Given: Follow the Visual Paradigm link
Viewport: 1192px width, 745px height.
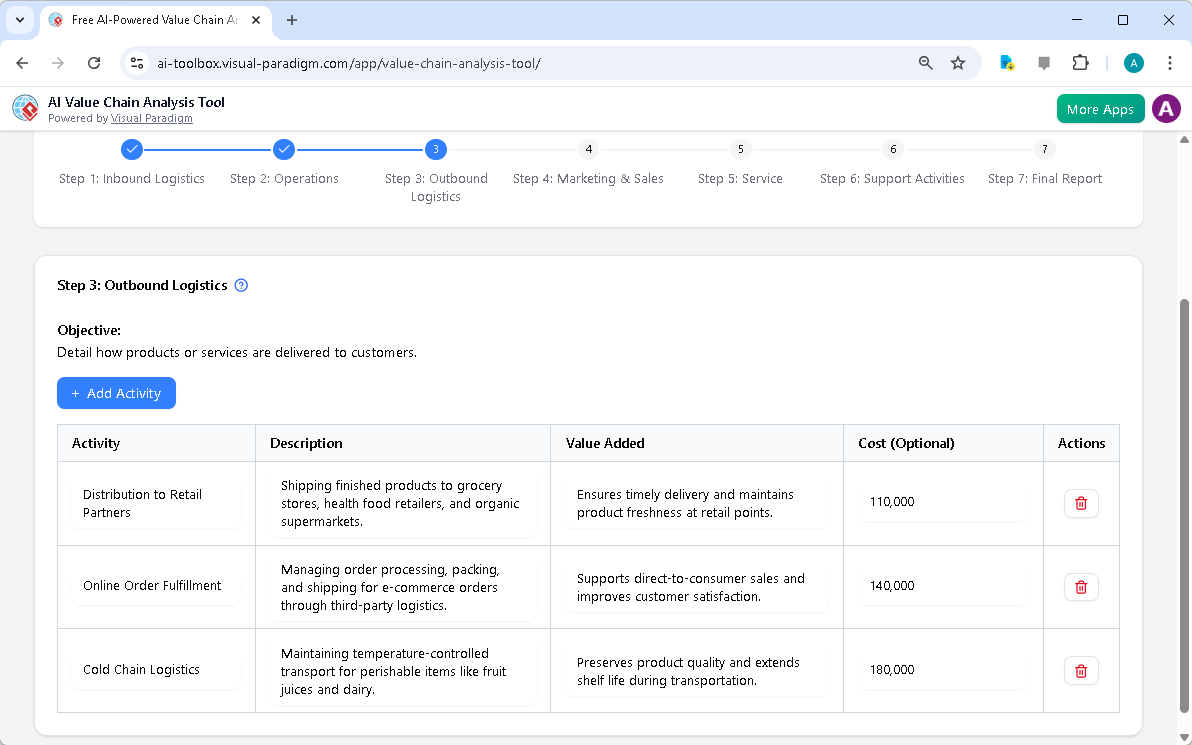Looking at the screenshot, I should point(152,118).
